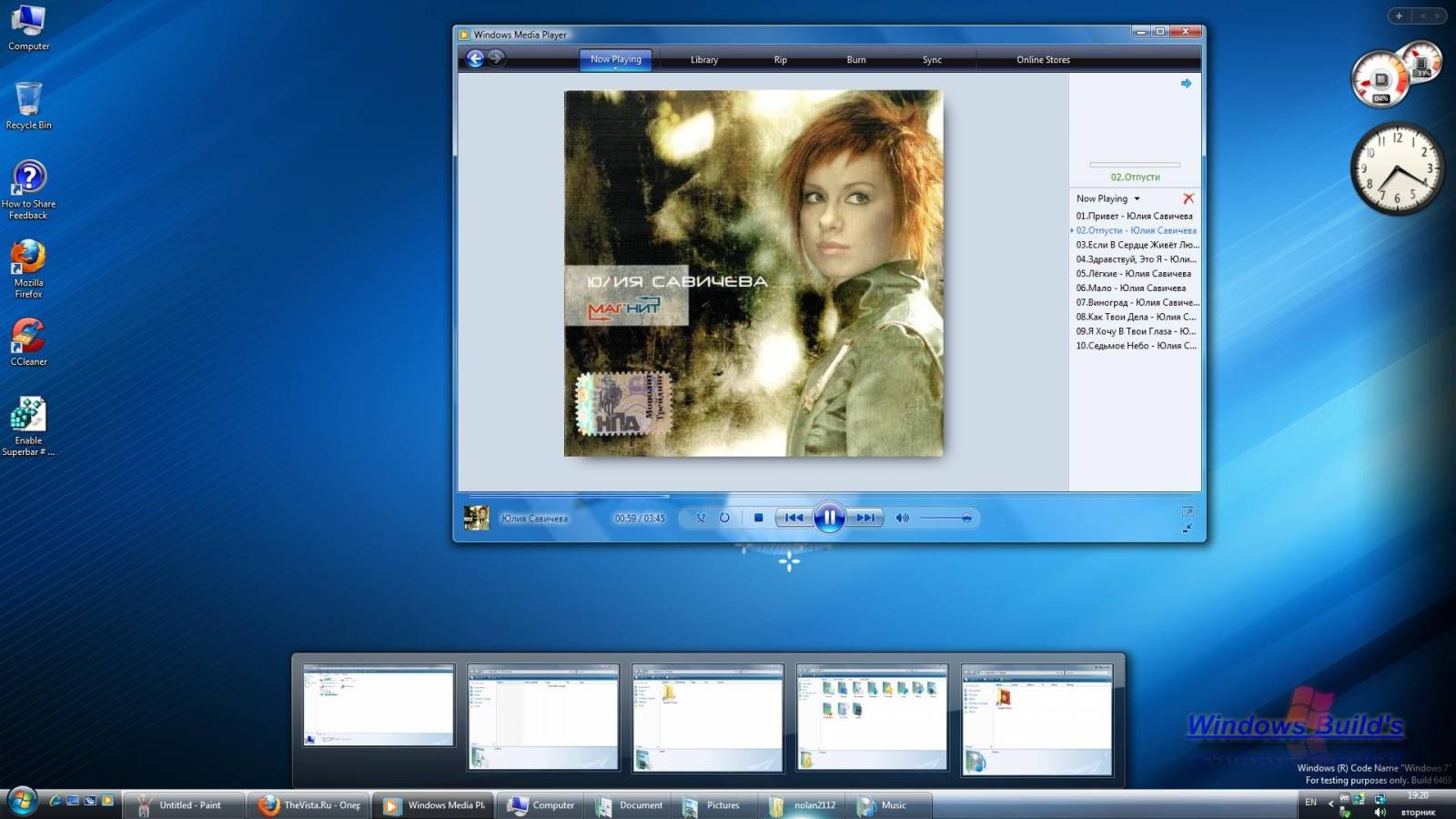Viewport: 1456px width, 819px height.
Task: Select track 08.Как Твои Дела
Action: tap(1137, 317)
